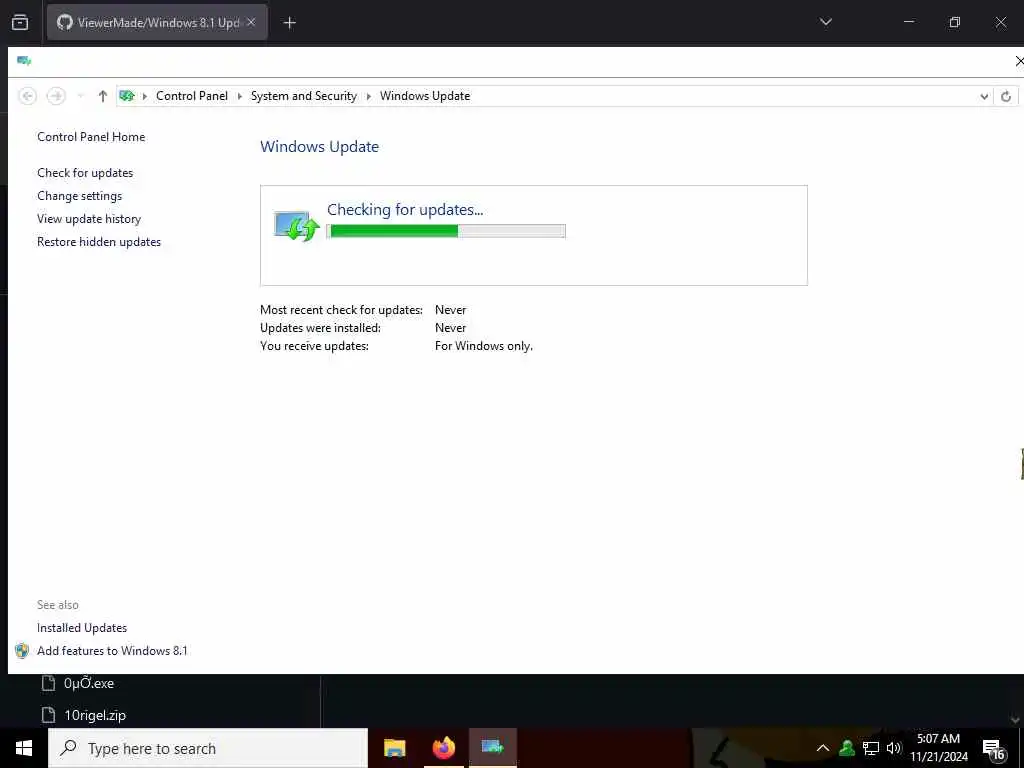
Task: Expand the root breadcrumb arrow before Control Panel
Action: (x=144, y=96)
